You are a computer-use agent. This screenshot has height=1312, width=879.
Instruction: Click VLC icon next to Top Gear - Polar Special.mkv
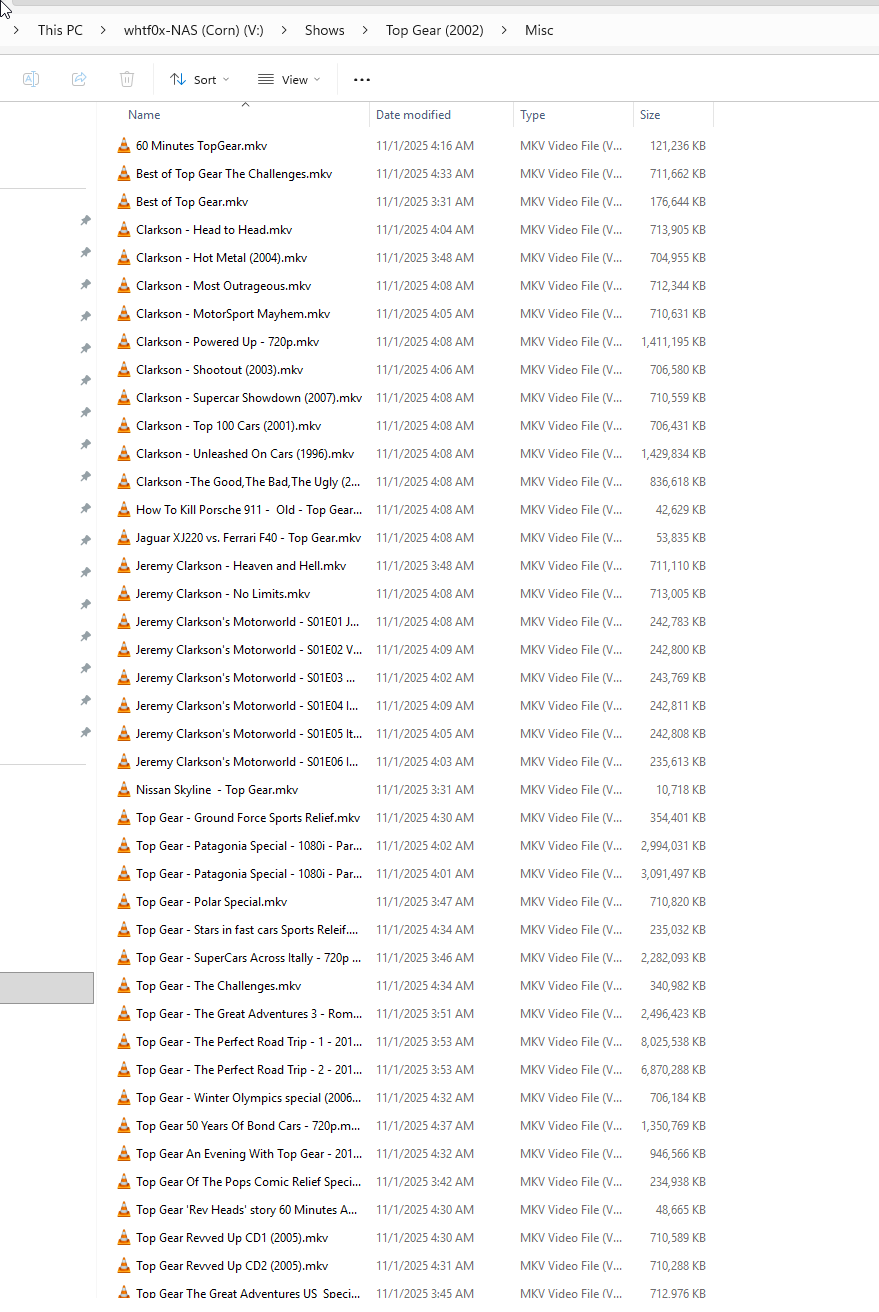pos(124,902)
